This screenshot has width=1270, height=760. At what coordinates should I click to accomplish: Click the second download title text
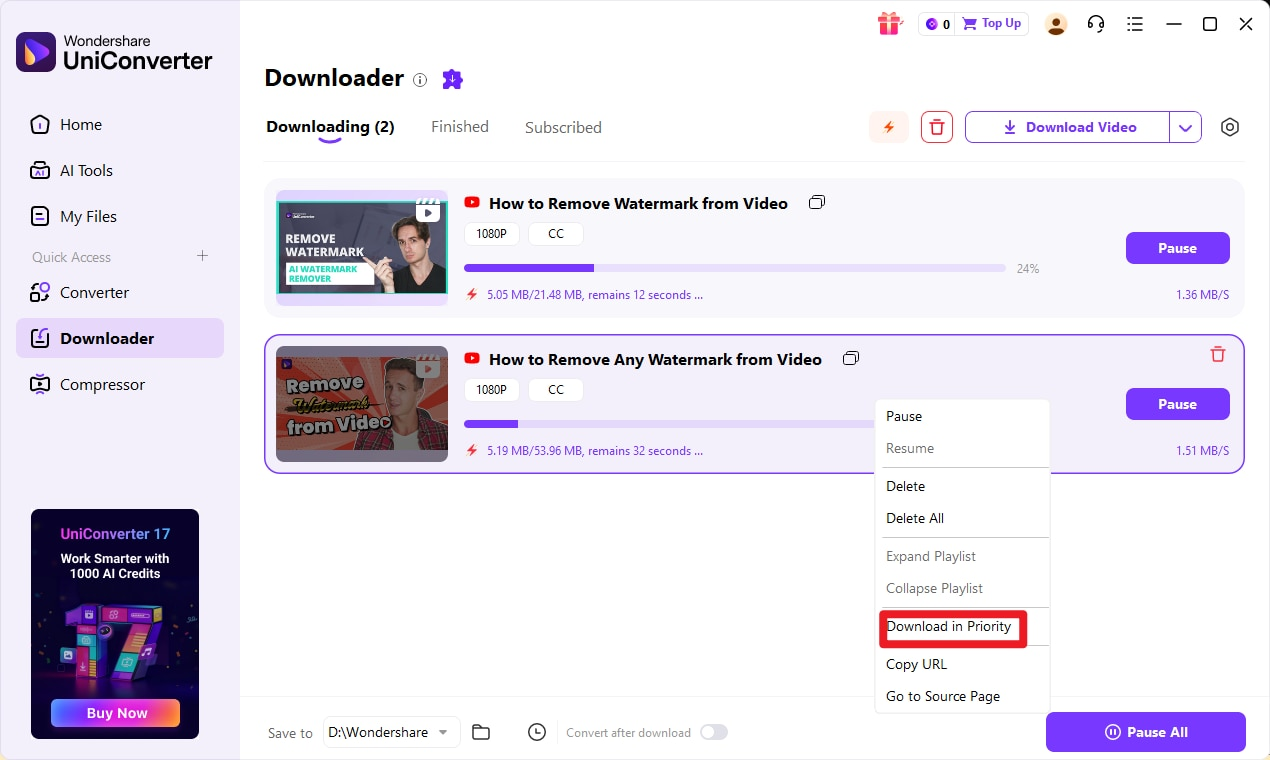(655, 359)
